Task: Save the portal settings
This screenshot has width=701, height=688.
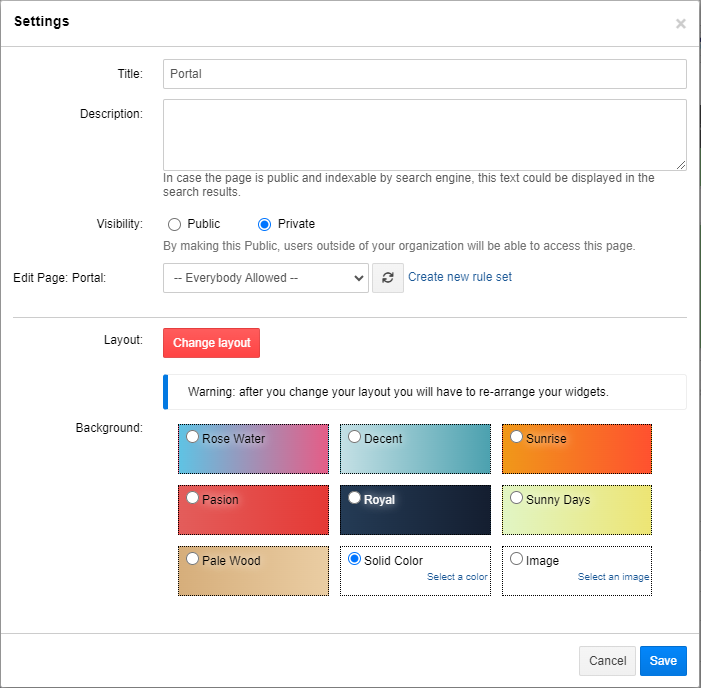Action: tap(663, 661)
